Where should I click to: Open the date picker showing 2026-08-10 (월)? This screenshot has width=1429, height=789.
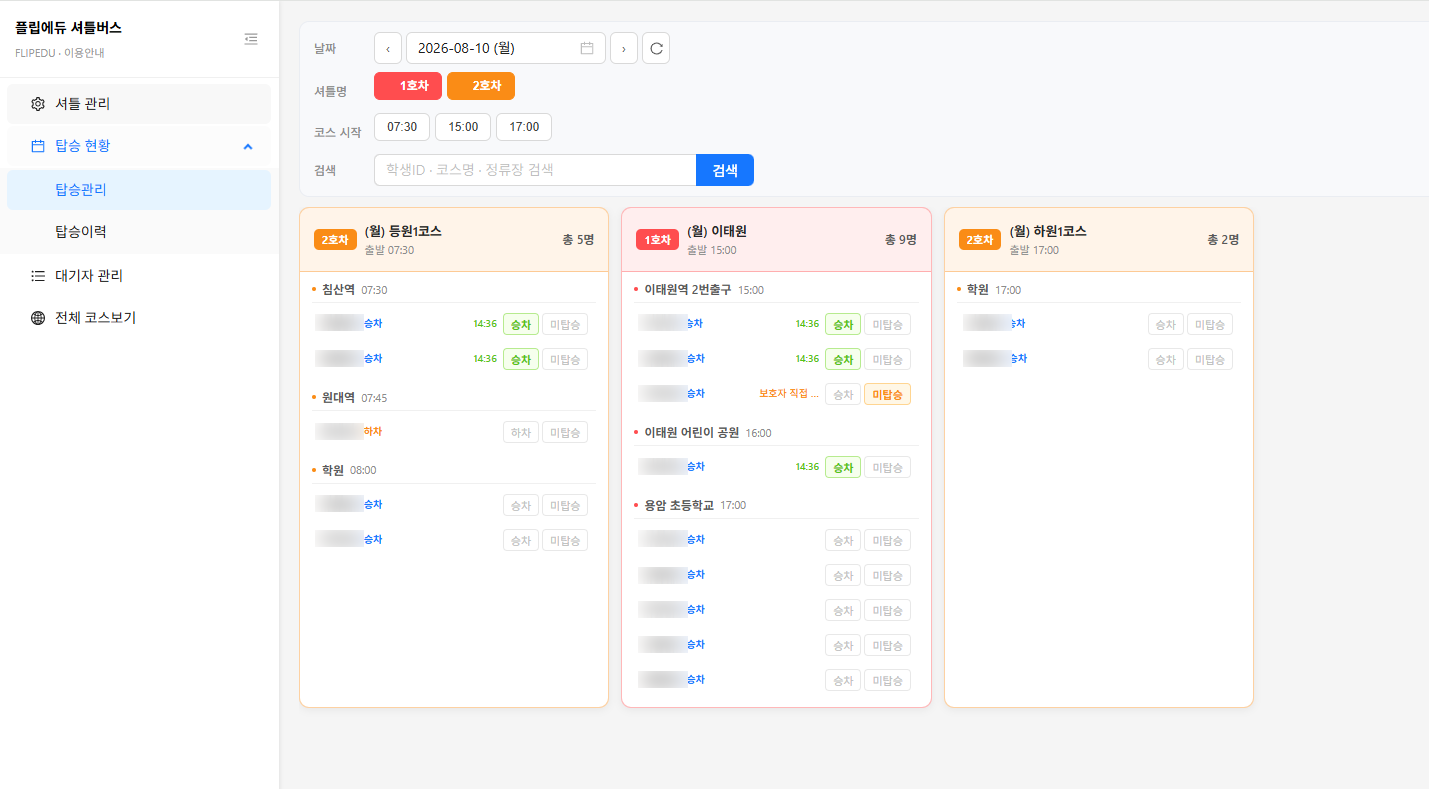coord(506,48)
